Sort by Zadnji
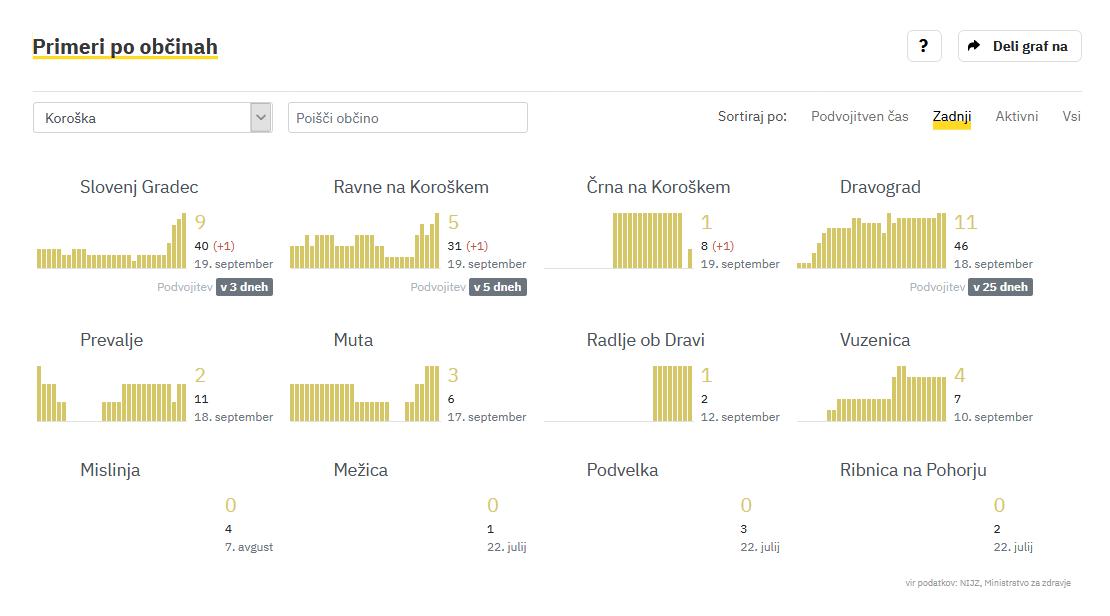 [951, 117]
